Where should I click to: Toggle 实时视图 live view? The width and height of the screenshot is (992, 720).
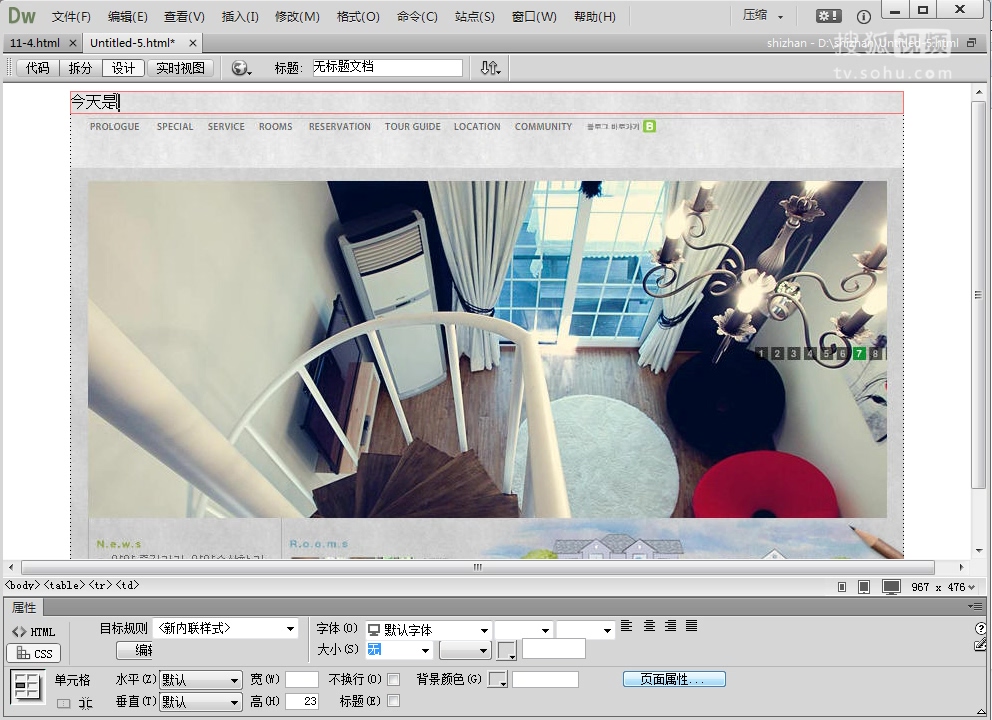pos(180,68)
